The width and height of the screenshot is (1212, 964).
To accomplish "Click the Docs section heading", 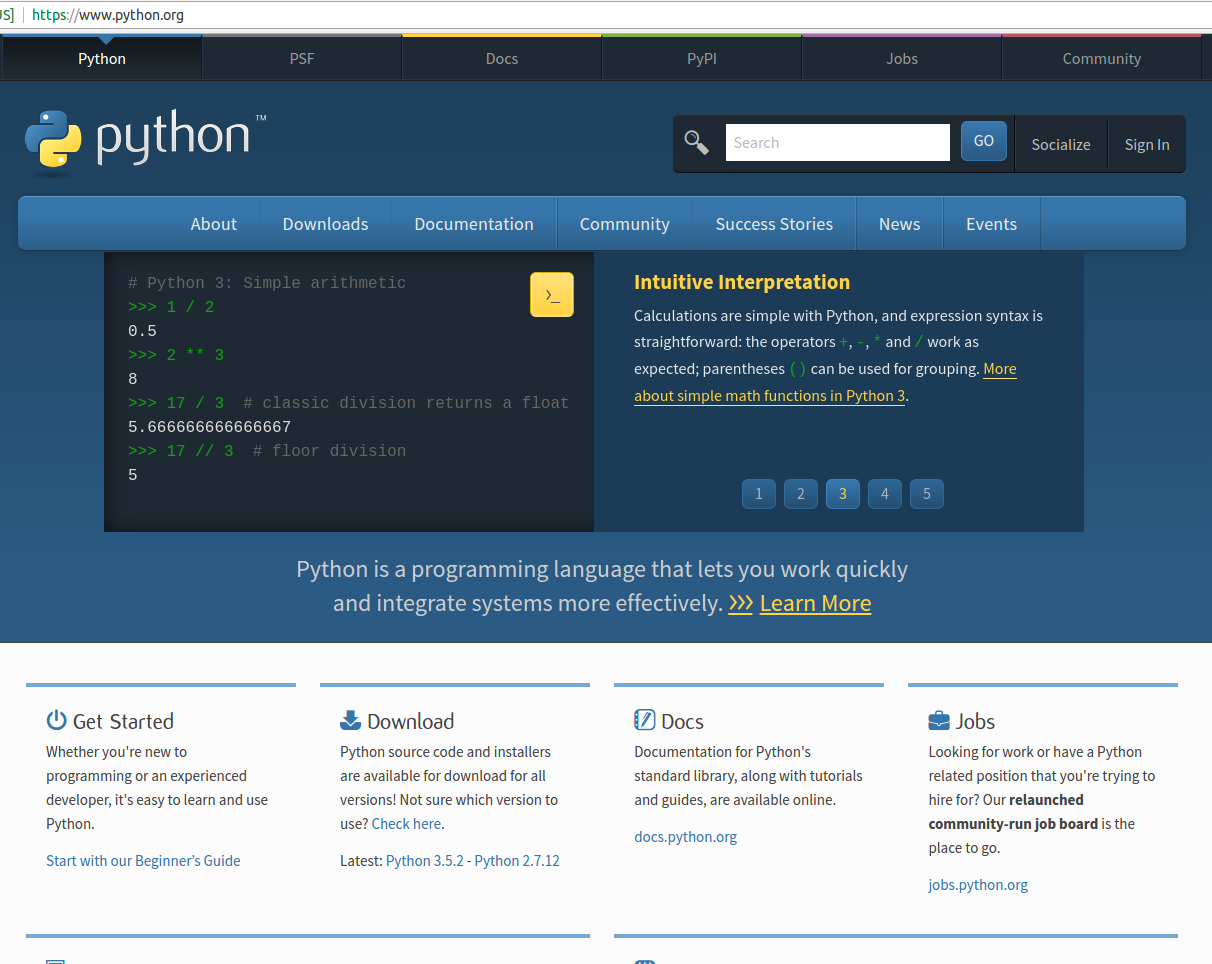I will click(x=682, y=721).
